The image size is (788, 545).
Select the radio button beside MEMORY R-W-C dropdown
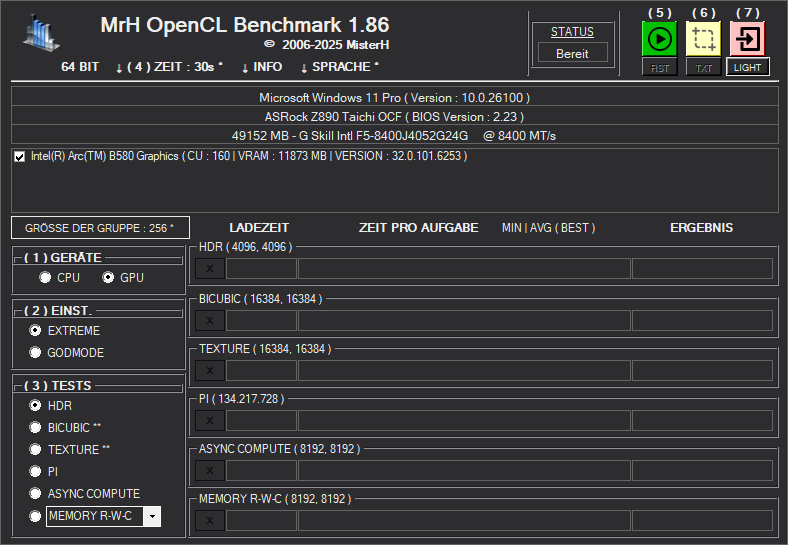[35, 516]
